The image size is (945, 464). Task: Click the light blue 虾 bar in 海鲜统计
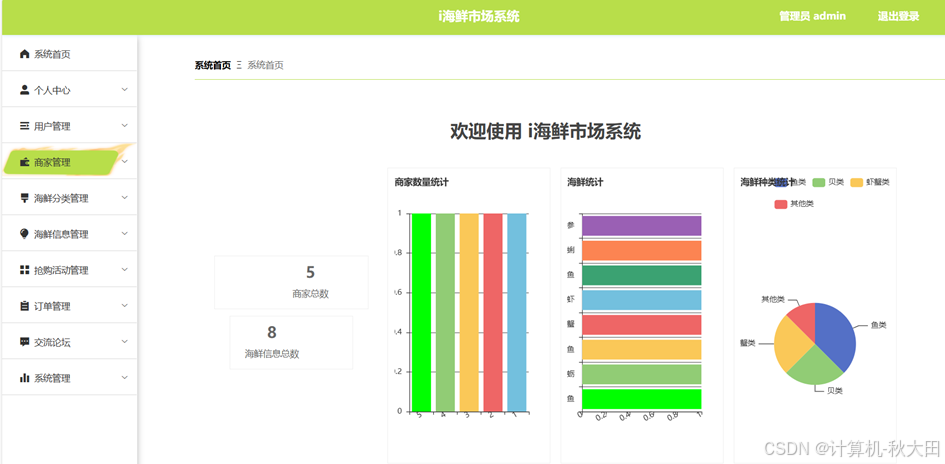point(641,300)
